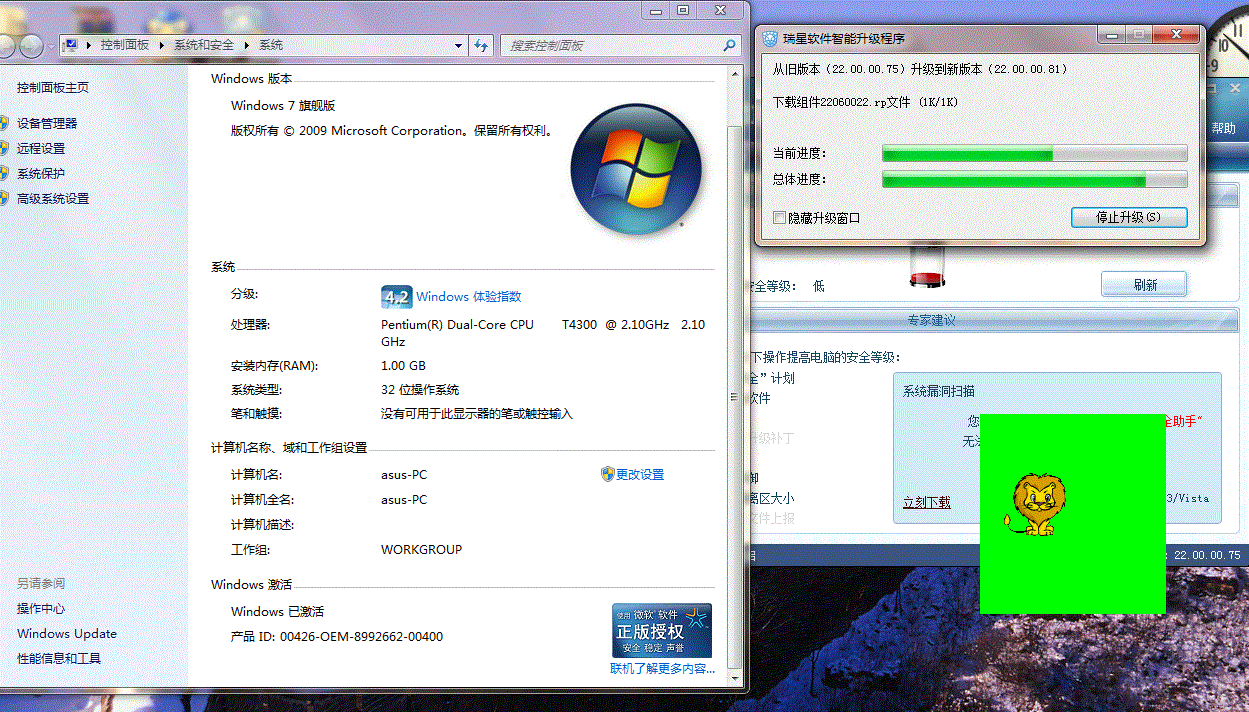Screen dimensions: 1249x712
Task: Open 远程设置 link
Action: tap(41, 148)
